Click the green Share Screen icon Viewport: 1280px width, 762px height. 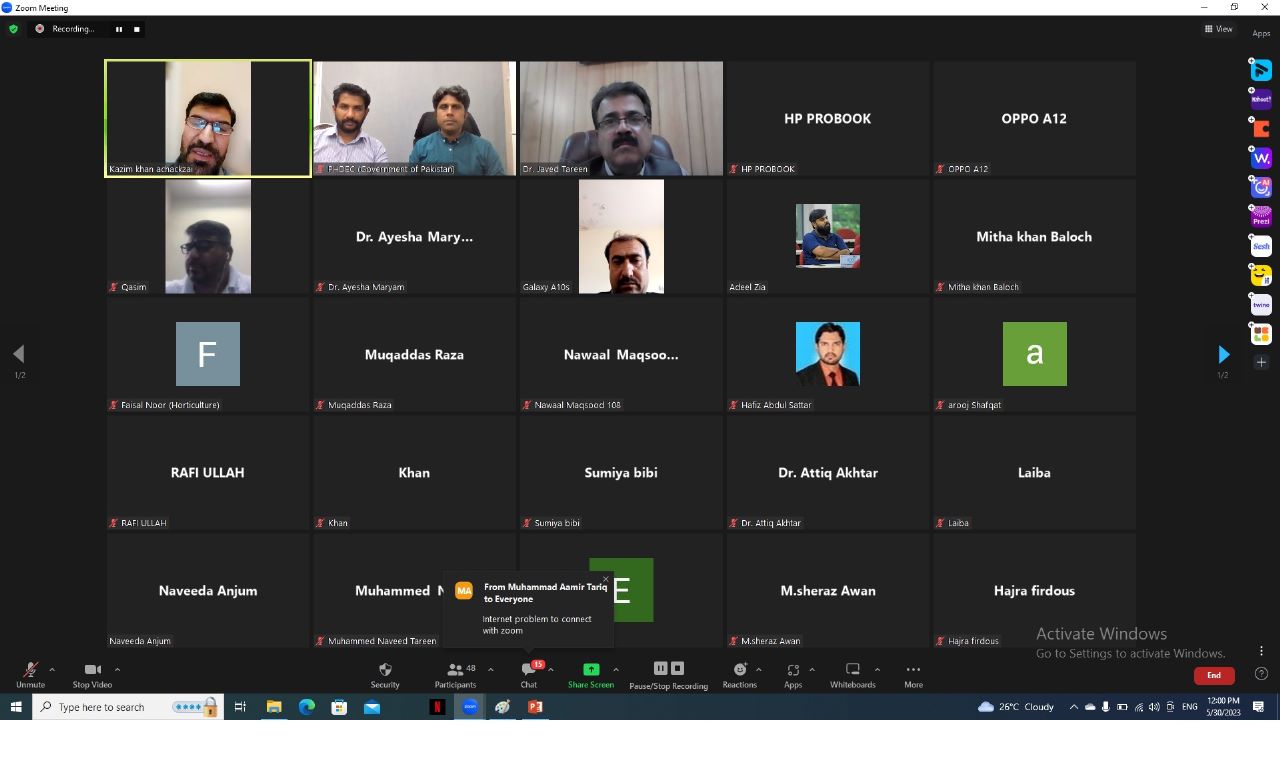tap(591, 670)
